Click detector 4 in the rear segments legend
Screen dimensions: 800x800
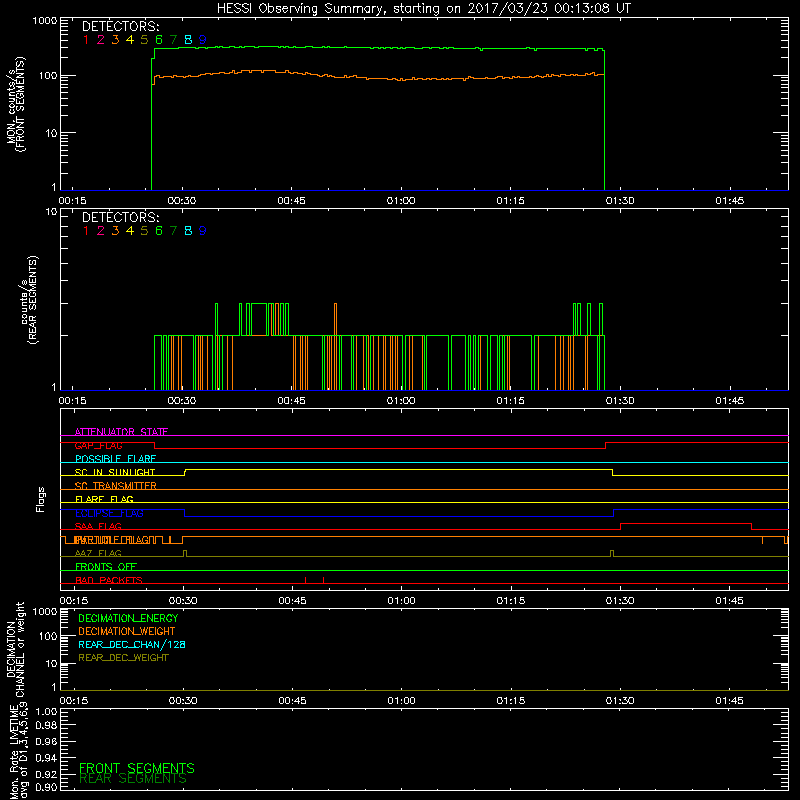coord(130,231)
